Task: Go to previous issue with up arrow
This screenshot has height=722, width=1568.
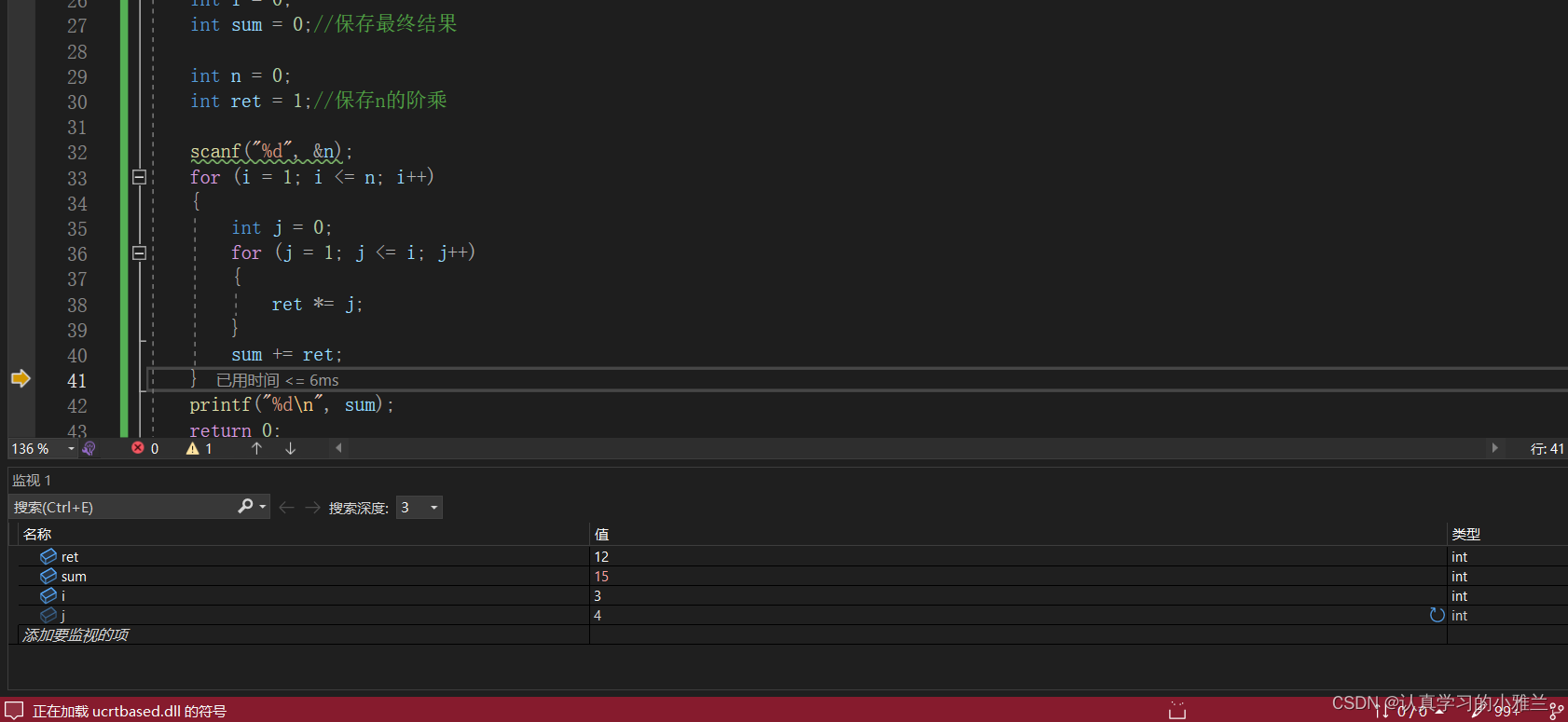Action: (x=256, y=448)
